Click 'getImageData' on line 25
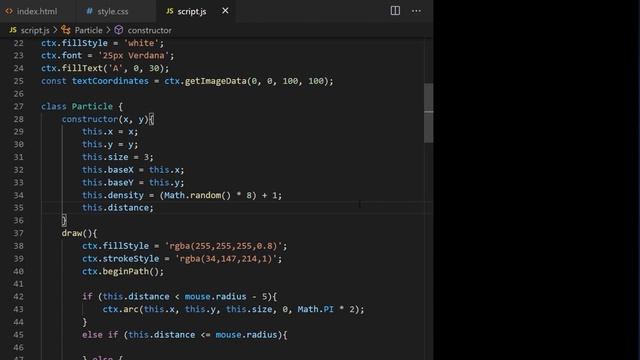This screenshot has height=360, width=640. click(x=216, y=81)
